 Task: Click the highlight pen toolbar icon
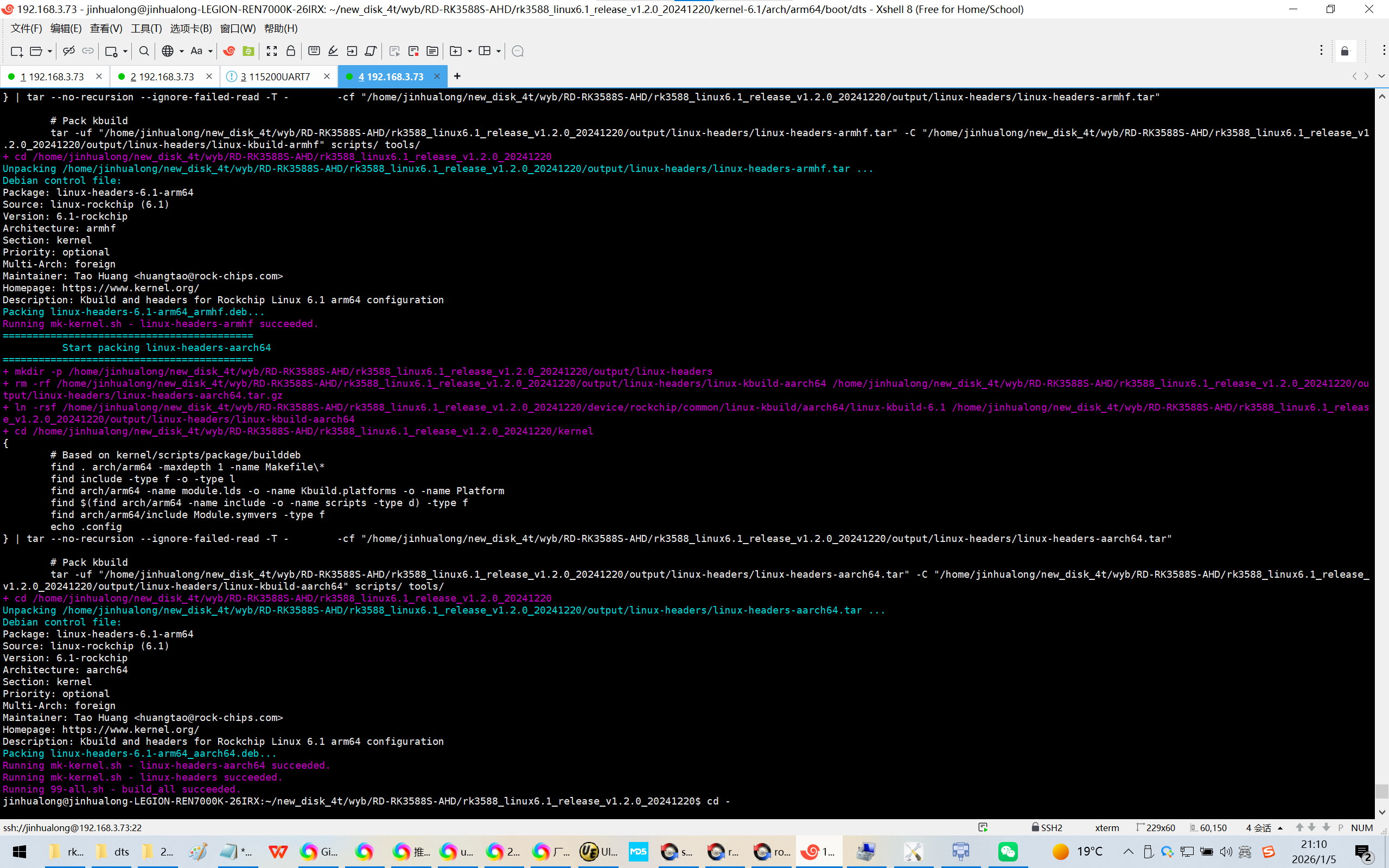click(x=333, y=51)
